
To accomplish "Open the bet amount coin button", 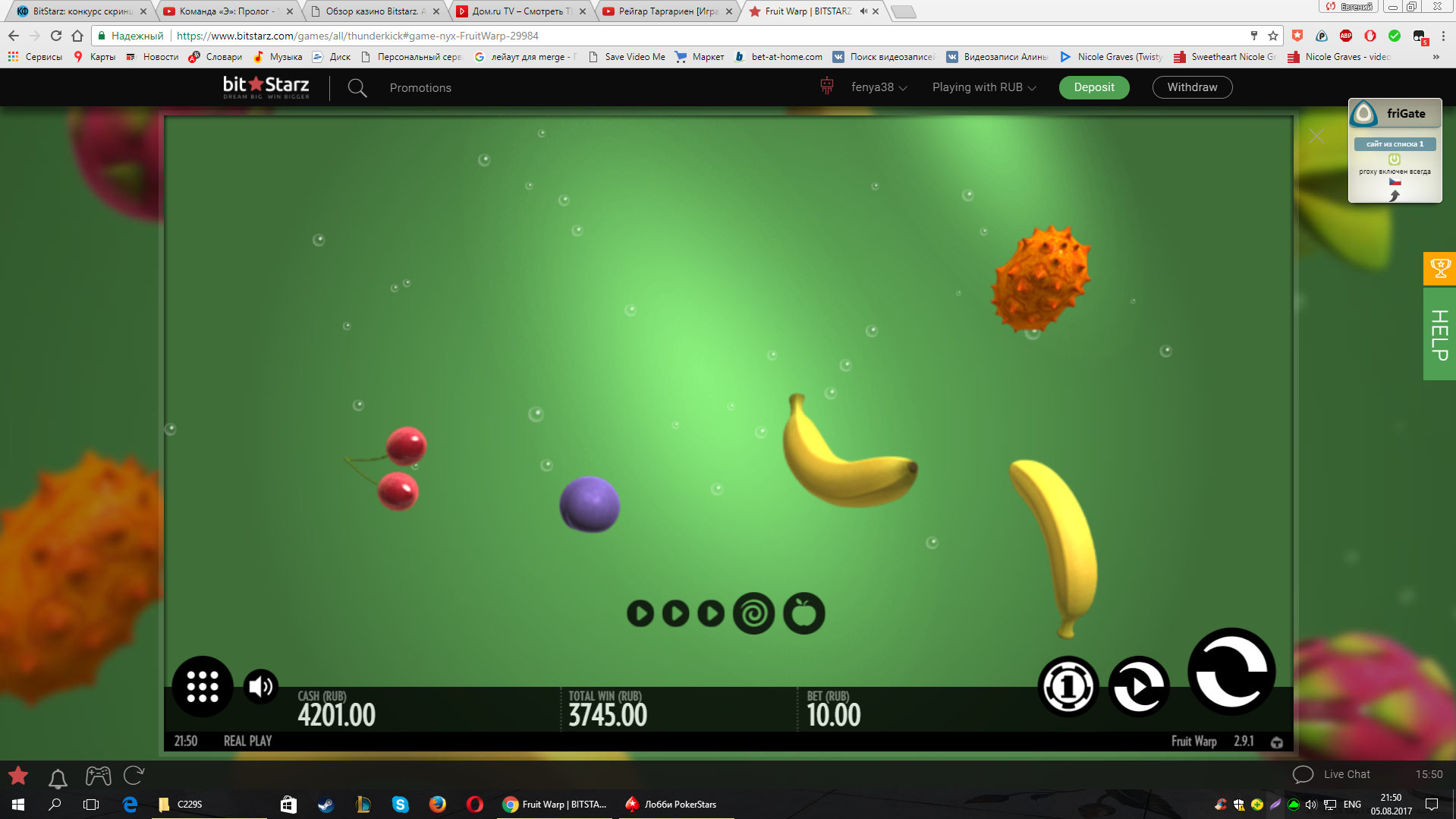I will [1068, 687].
